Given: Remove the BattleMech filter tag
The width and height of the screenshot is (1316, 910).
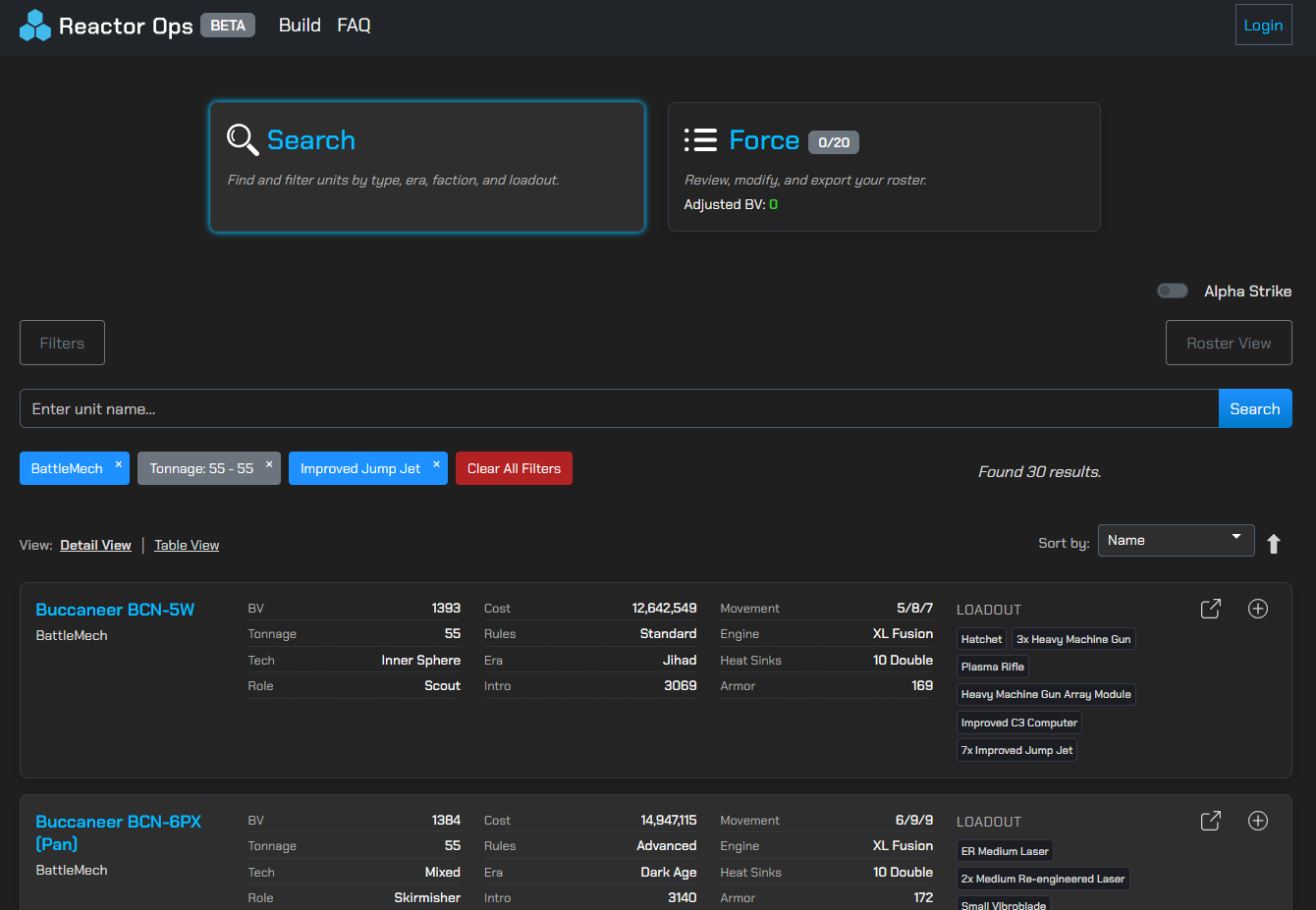Looking at the screenshot, I should coord(119,465).
